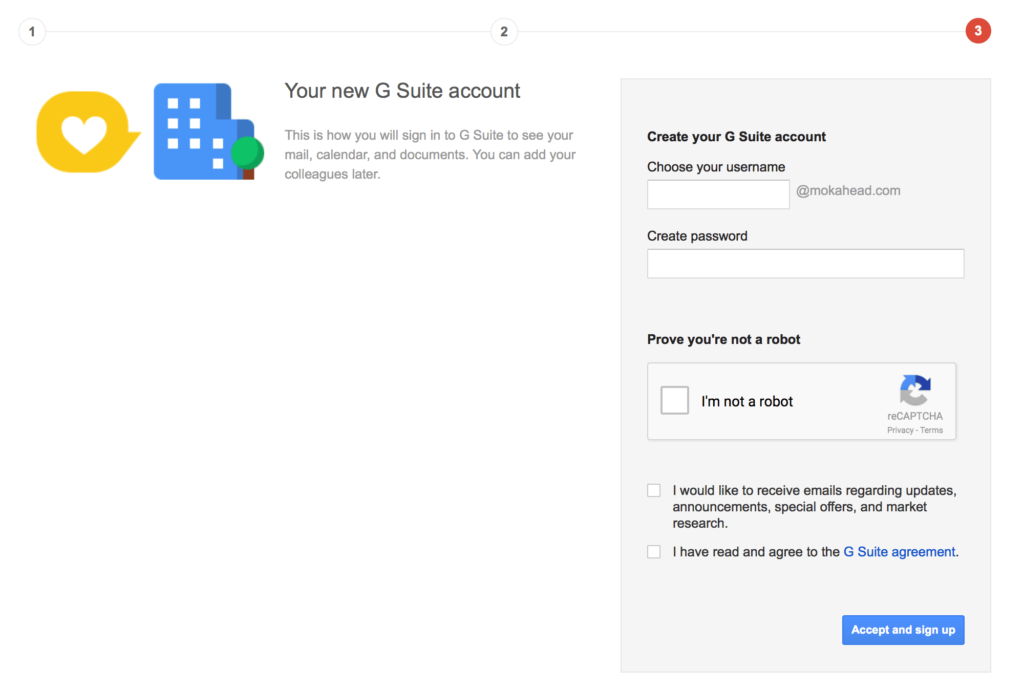Click the reCAPTCHA logo icon

pos(915,390)
